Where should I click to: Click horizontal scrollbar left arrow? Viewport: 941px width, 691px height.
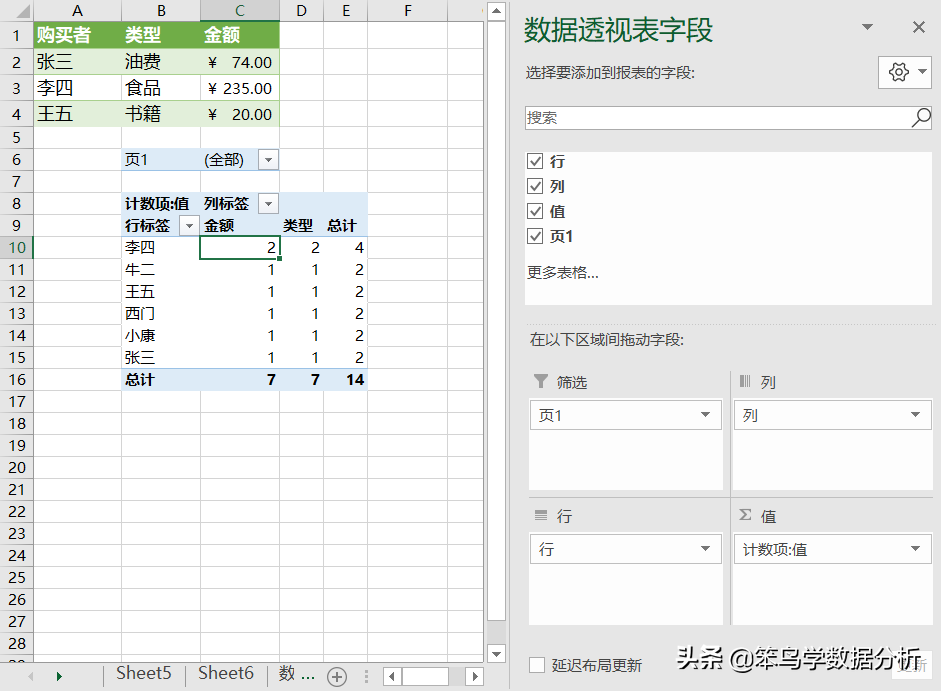pyautogui.click(x=392, y=677)
